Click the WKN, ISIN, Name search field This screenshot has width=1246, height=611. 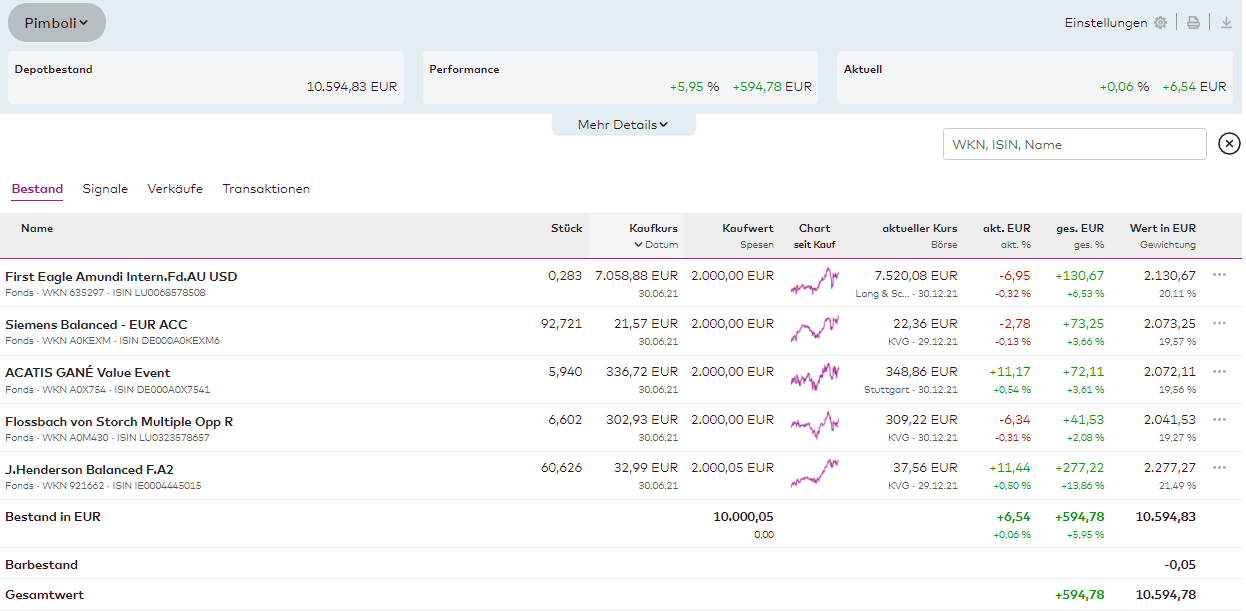coord(1074,145)
